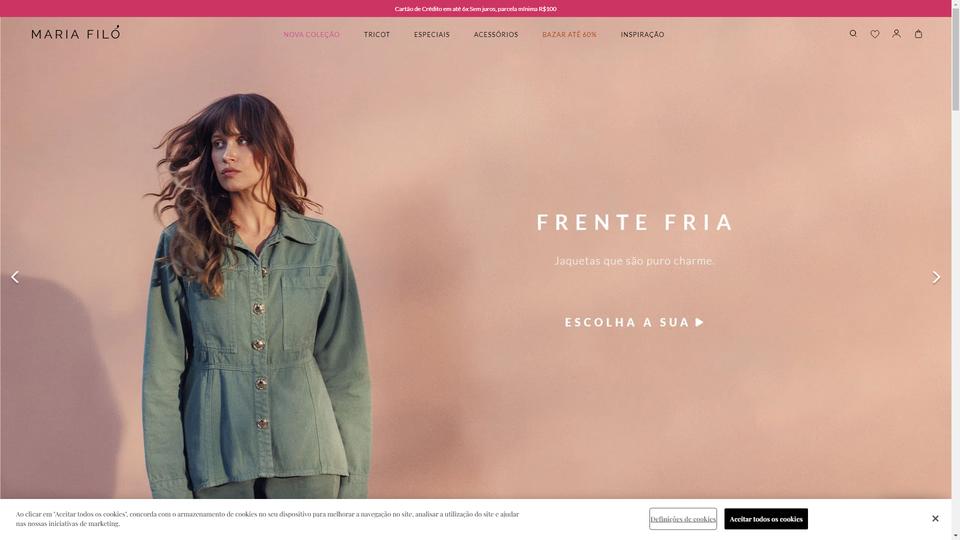This screenshot has width=960, height=540.
Task: Click the FRENTE FRIA banner heading
Action: [x=635, y=222]
